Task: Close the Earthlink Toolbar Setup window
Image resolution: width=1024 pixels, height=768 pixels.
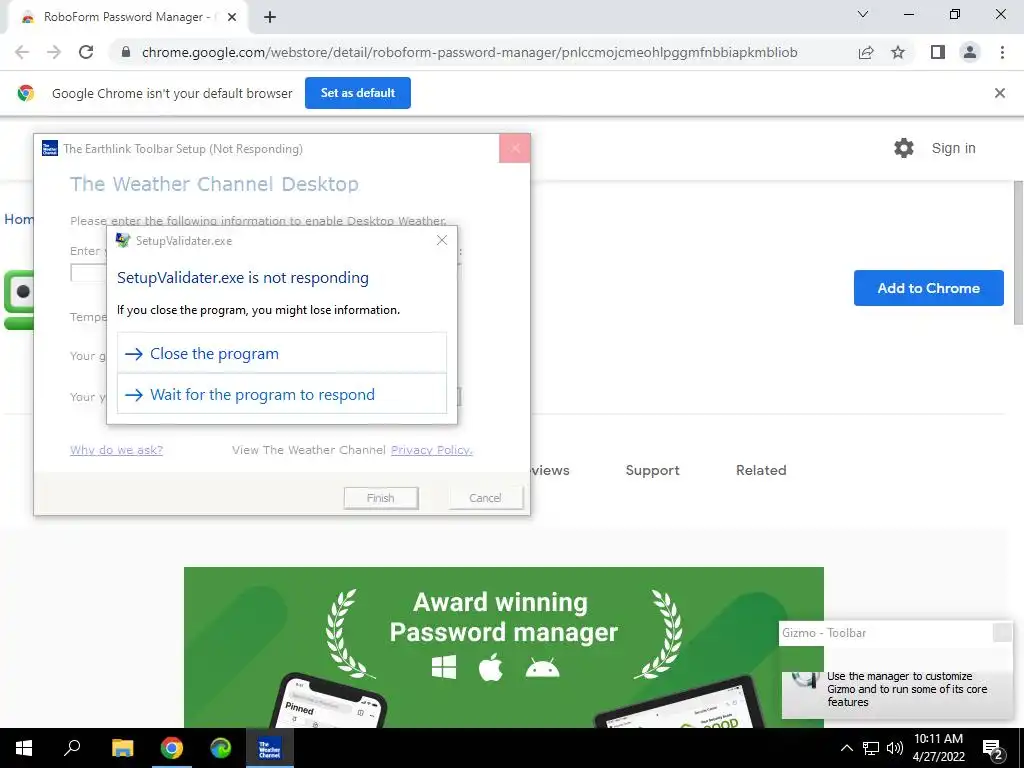Action: click(x=515, y=148)
